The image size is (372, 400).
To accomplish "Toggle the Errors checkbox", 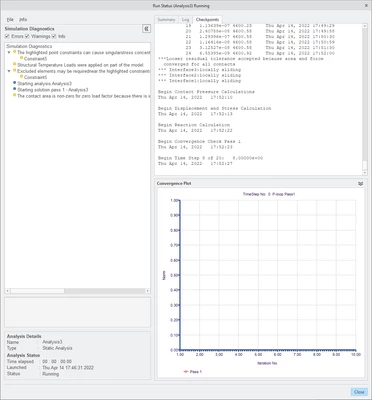I will coord(7,36).
